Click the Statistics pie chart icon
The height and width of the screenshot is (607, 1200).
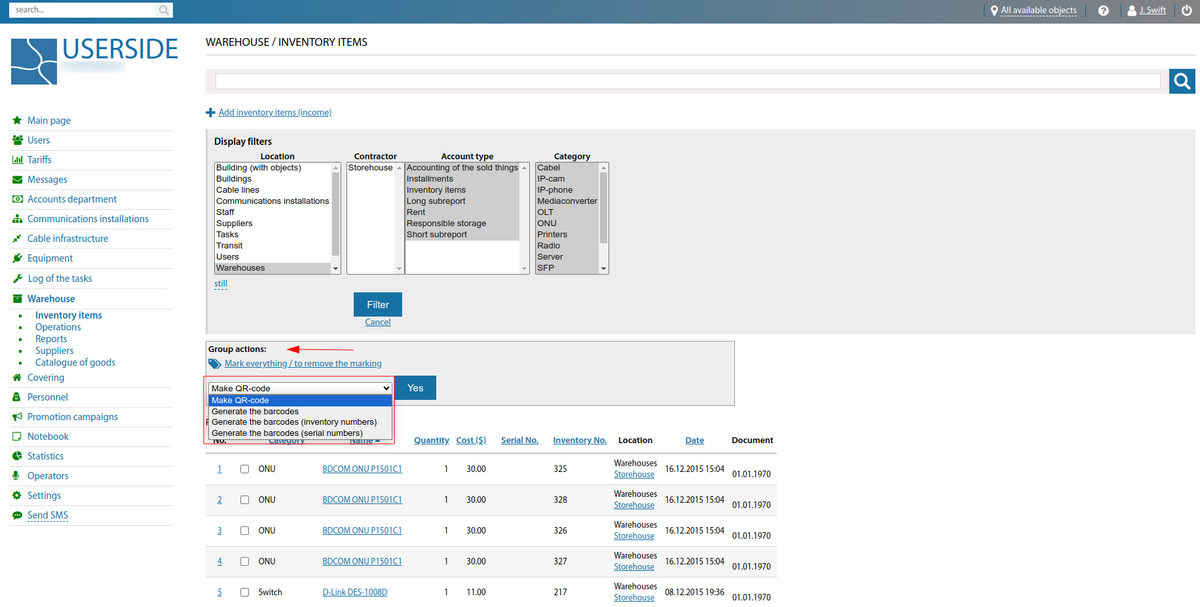[x=17, y=456]
